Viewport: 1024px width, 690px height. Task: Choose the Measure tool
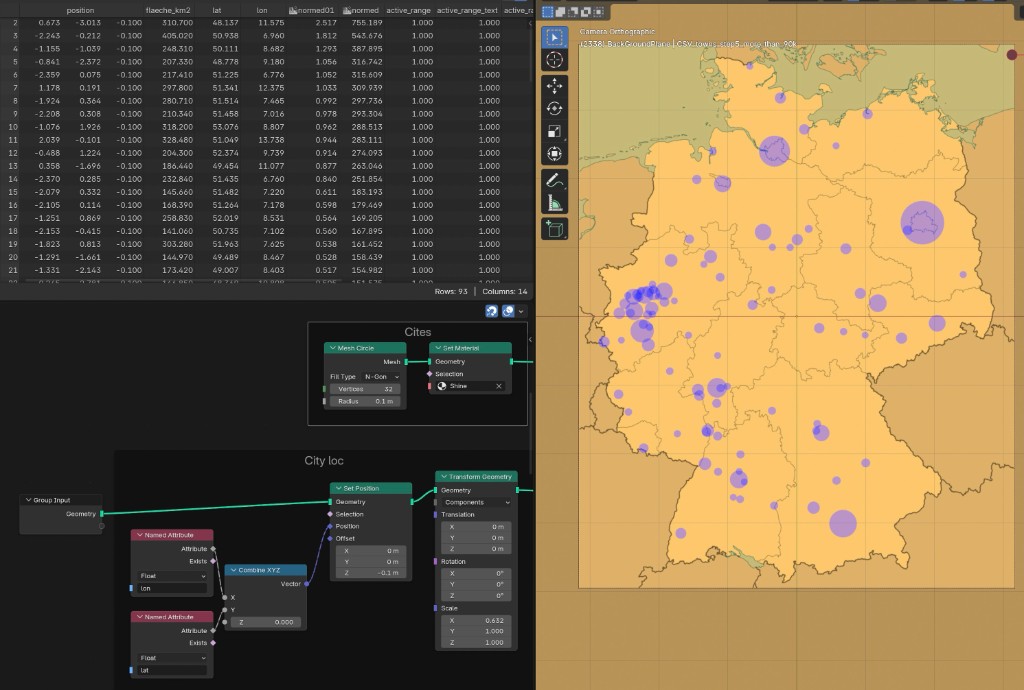[x=554, y=203]
